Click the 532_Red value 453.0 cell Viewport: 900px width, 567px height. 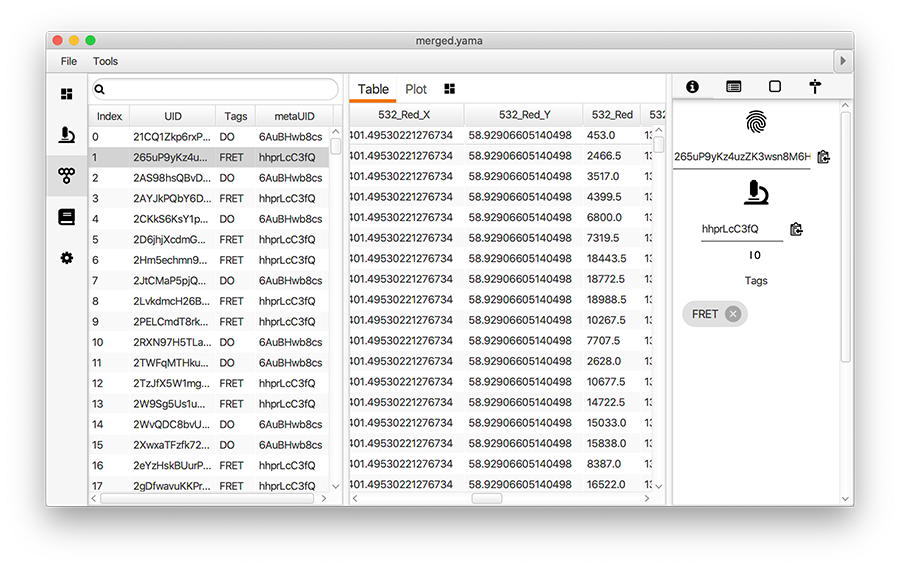612,135
